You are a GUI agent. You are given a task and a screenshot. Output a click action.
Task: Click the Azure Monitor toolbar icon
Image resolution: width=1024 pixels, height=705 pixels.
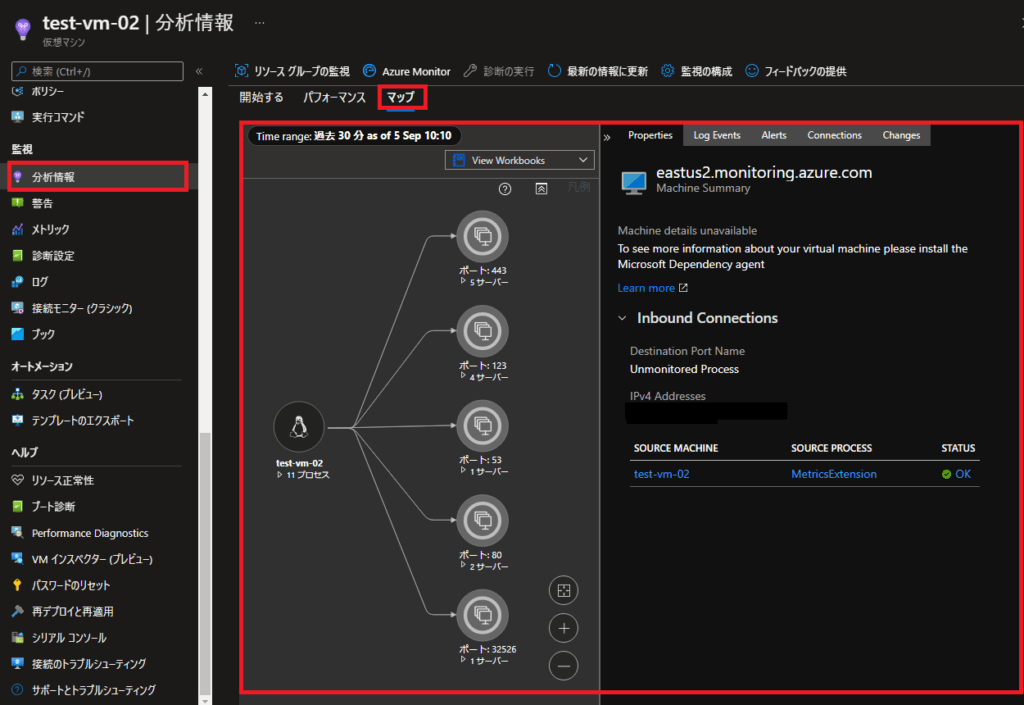pos(370,71)
